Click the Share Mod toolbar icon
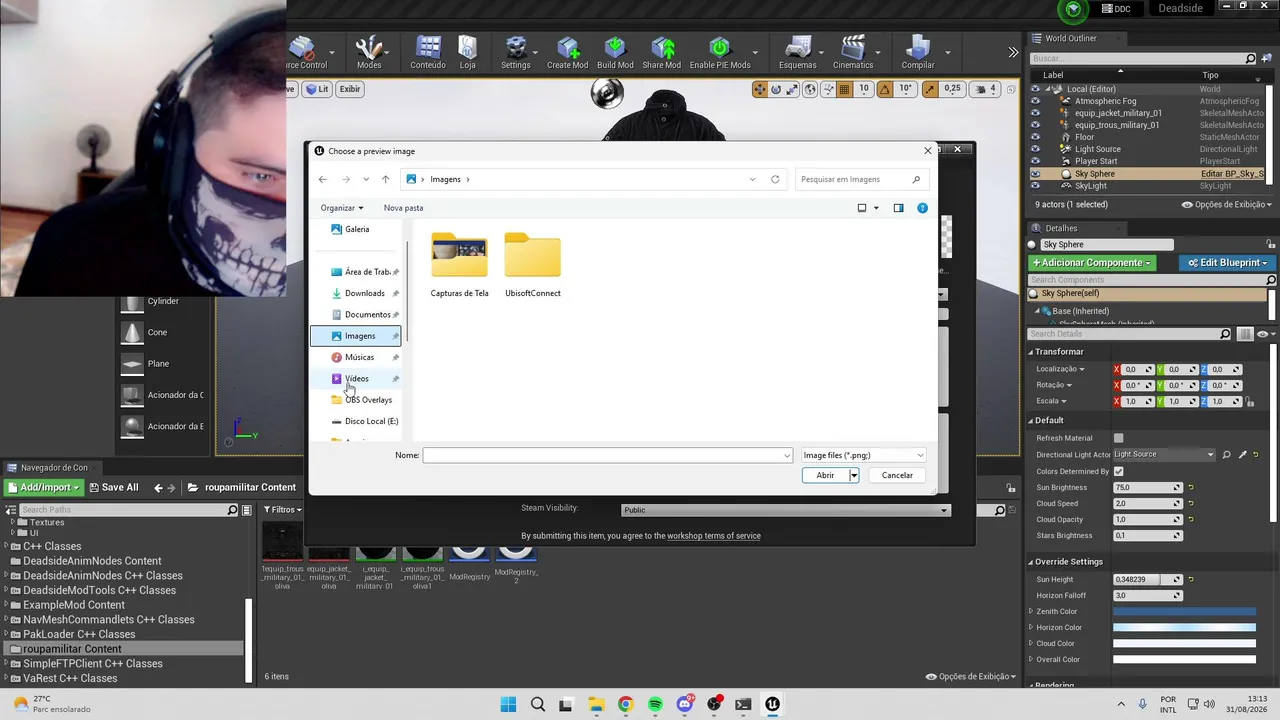Image resolution: width=1280 pixels, height=720 pixels. (662, 53)
